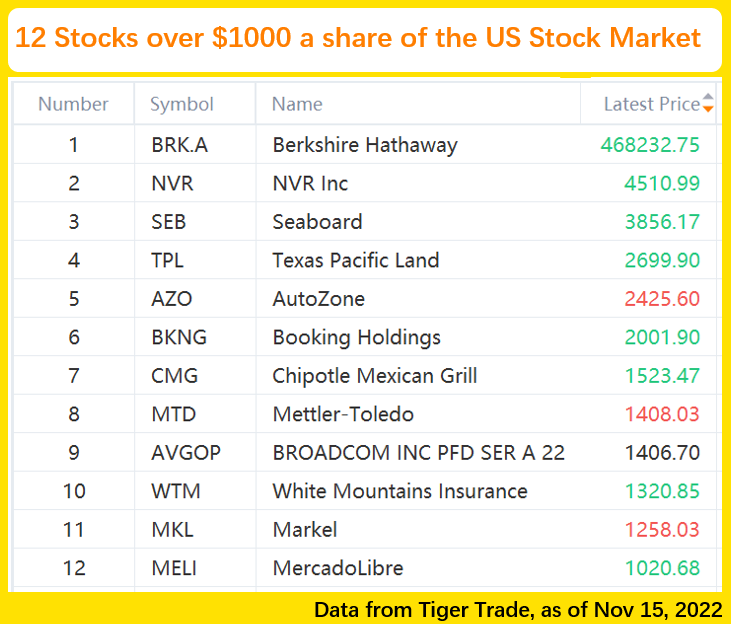Image resolution: width=731 pixels, height=624 pixels.
Task: Select the AZO ticker symbol
Action: point(172,299)
